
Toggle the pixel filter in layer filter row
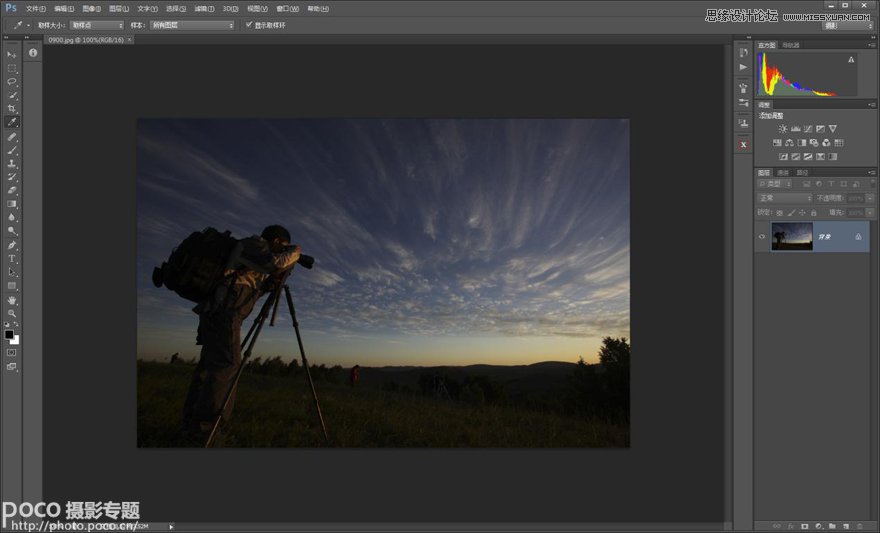click(805, 184)
